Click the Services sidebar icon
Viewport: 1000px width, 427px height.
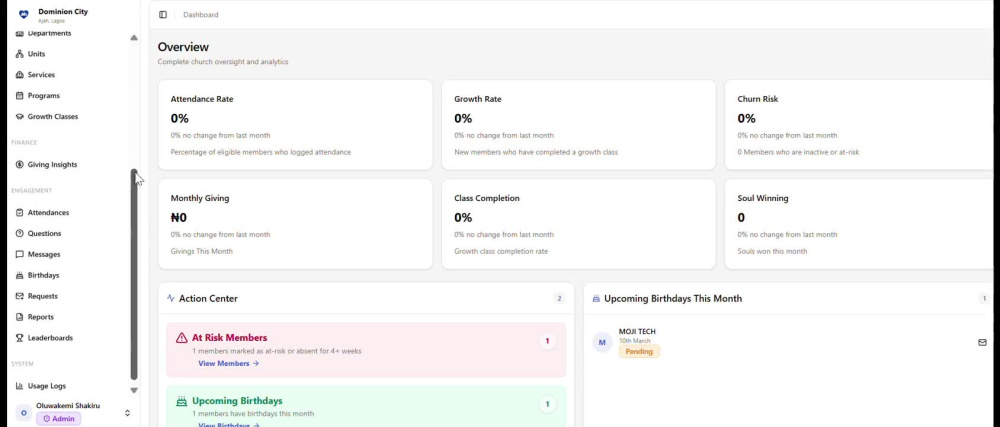pos(20,75)
